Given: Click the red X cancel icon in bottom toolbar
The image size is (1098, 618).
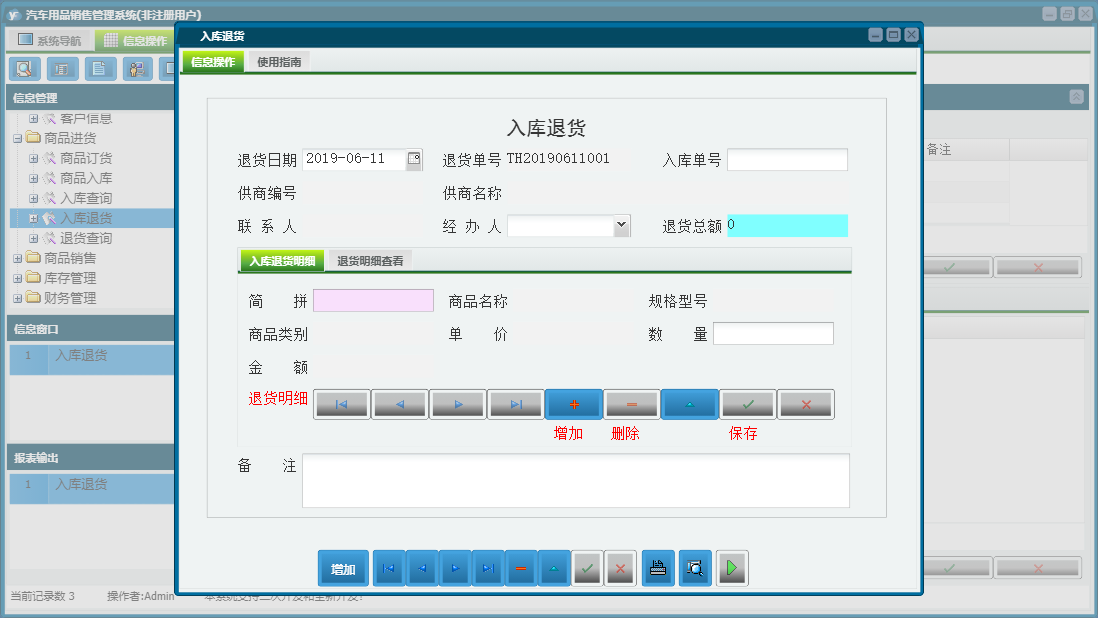Looking at the screenshot, I should point(620,568).
